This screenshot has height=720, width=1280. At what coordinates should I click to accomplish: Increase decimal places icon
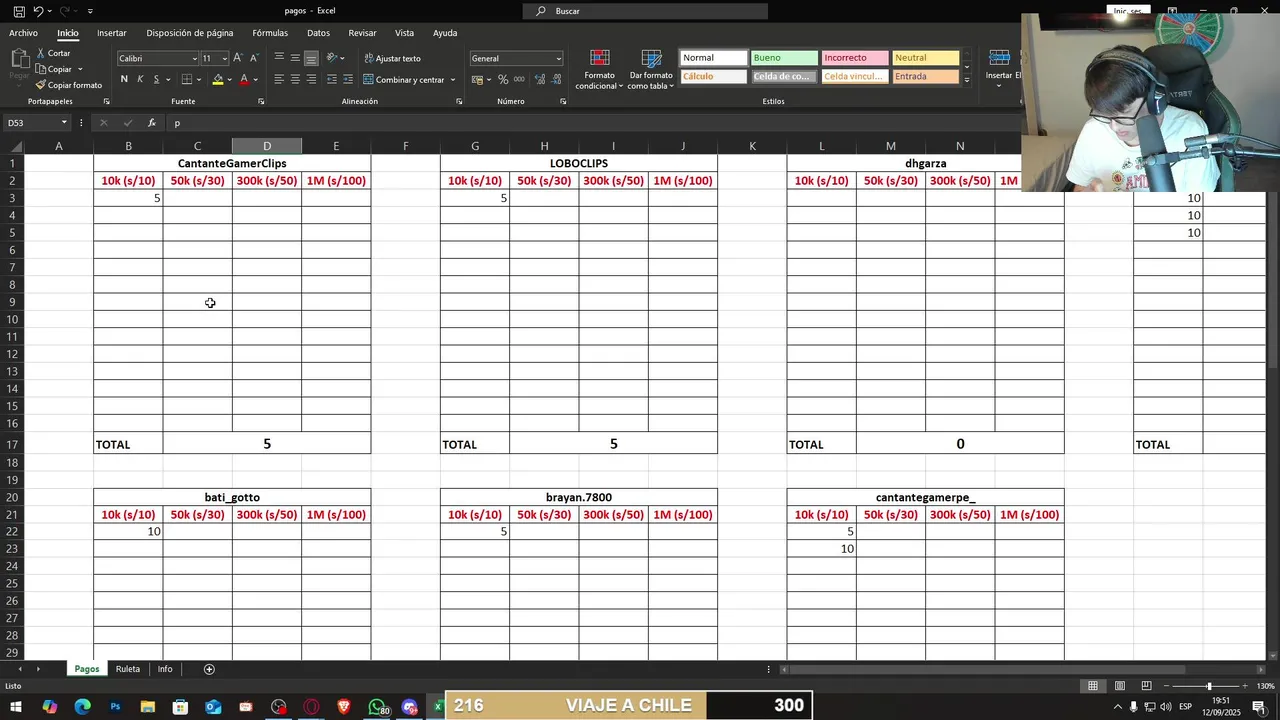(x=540, y=79)
